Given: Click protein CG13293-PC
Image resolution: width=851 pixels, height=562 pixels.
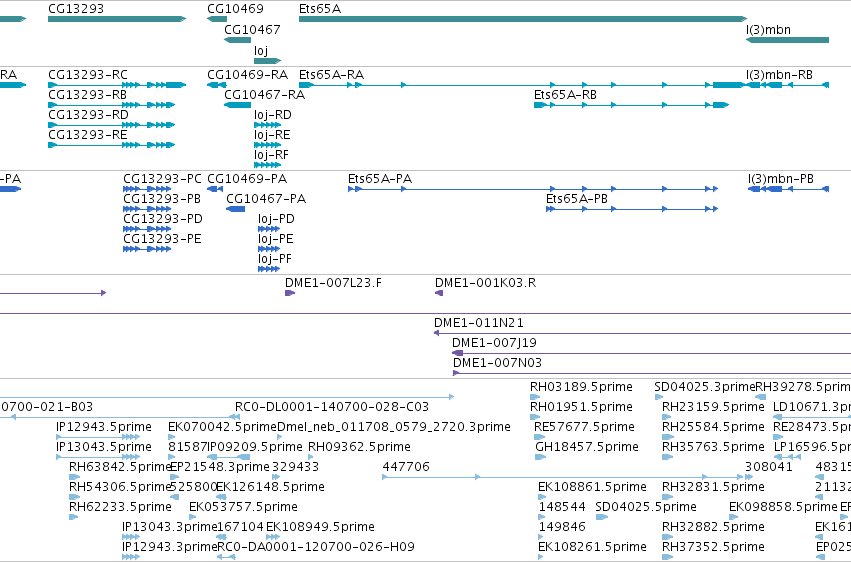Looking at the screenshot, I should (x=162, y=178).
